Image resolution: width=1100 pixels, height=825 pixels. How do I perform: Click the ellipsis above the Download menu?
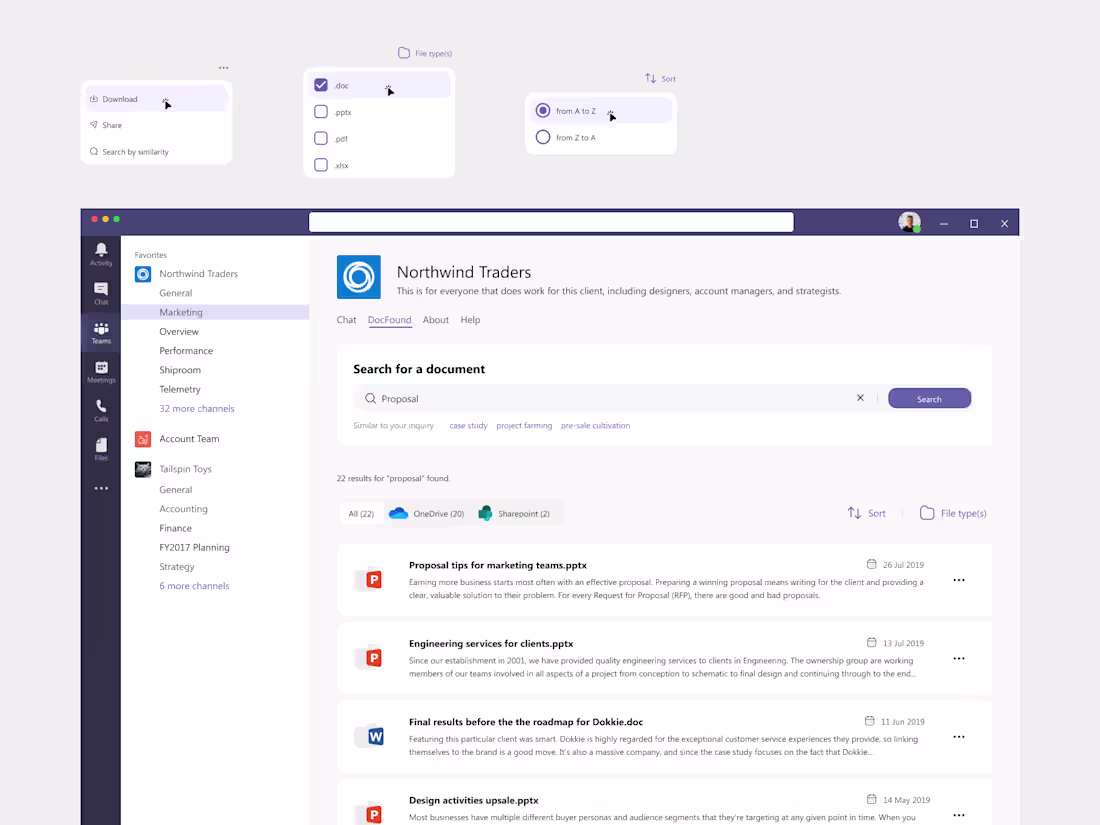pos(223,68)
